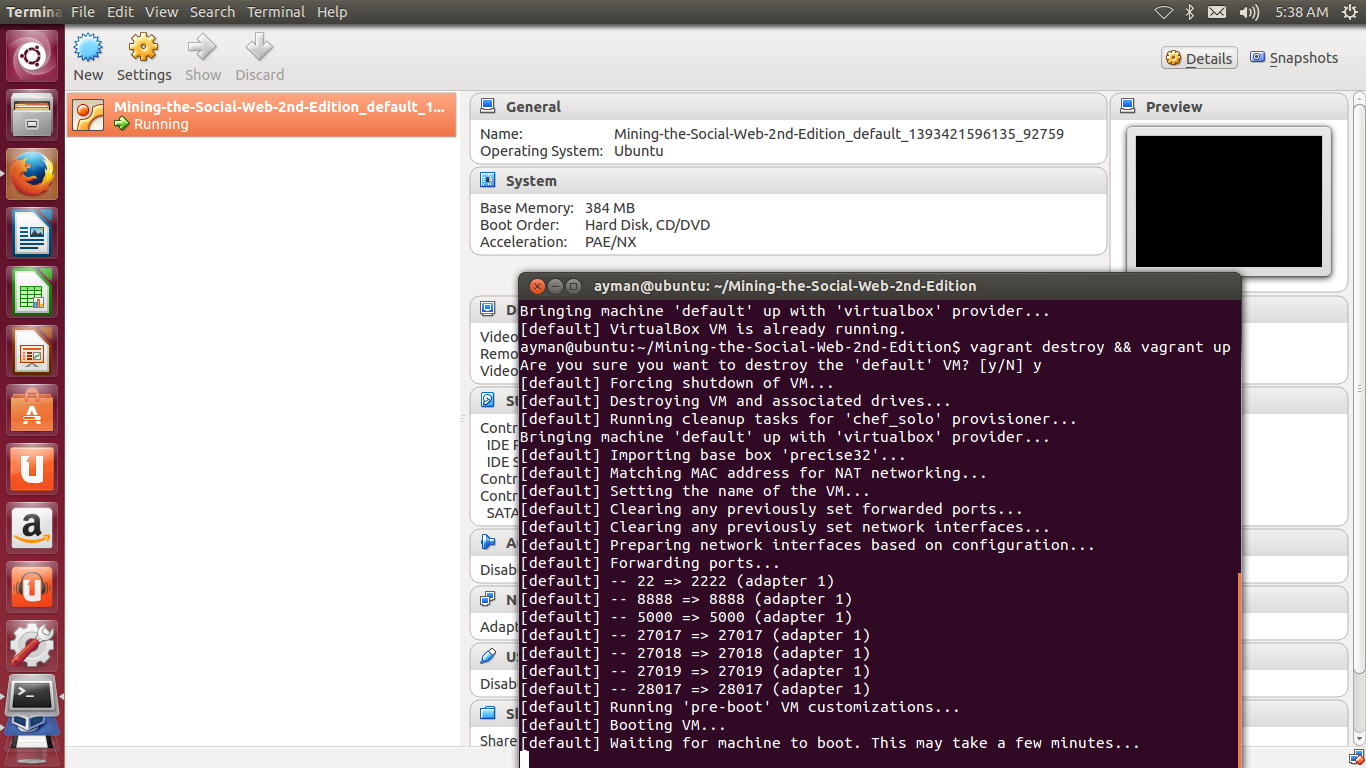Click the VM name value in General
Image resolution: width=1366 pixels, height=768 pixels.
tap(838, 133)
